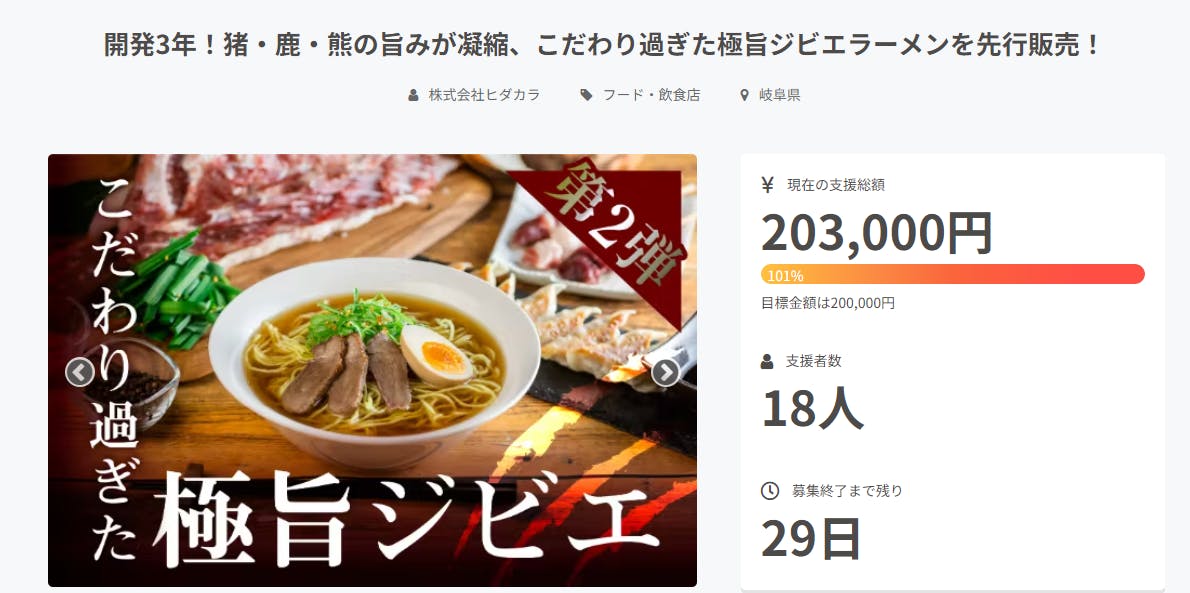Click the ramen bowl main project image
This screenshot has height=593, width=1190.
(x=372, y=371)
